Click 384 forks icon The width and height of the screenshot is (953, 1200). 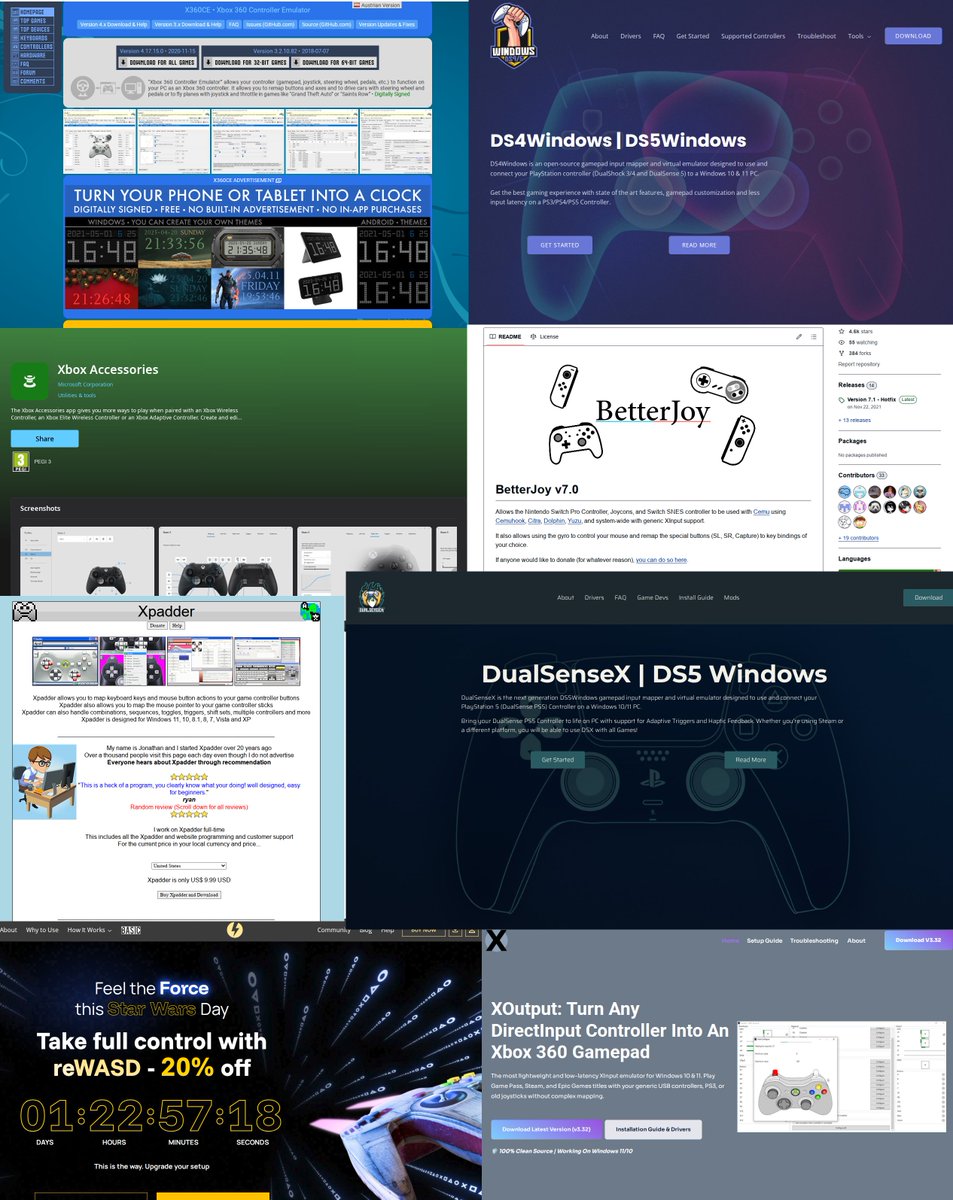point(841,353)
